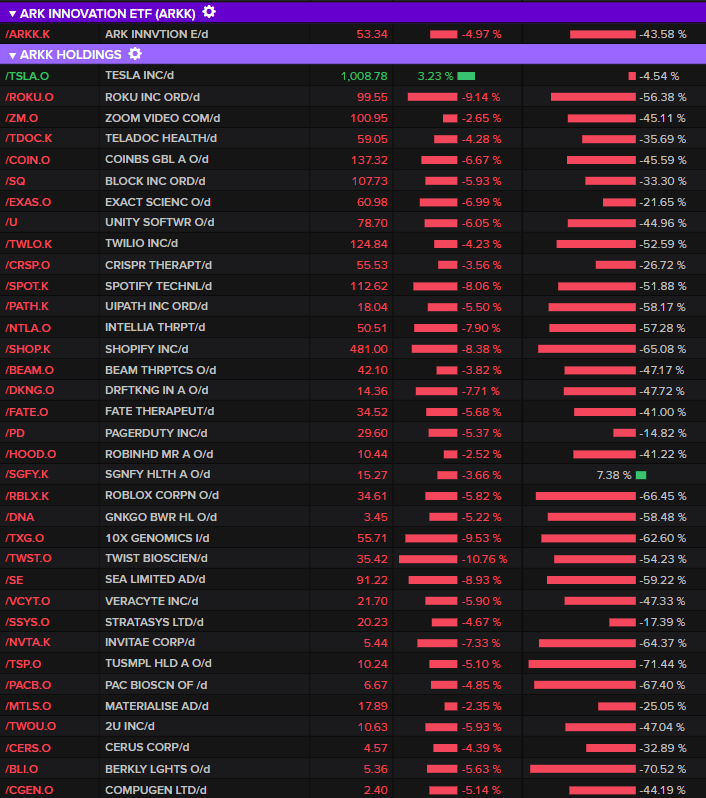This screenshot has width=706, height=798.
Task: Click the /VCYT.O ticker
Action: (x=27, y=601)
